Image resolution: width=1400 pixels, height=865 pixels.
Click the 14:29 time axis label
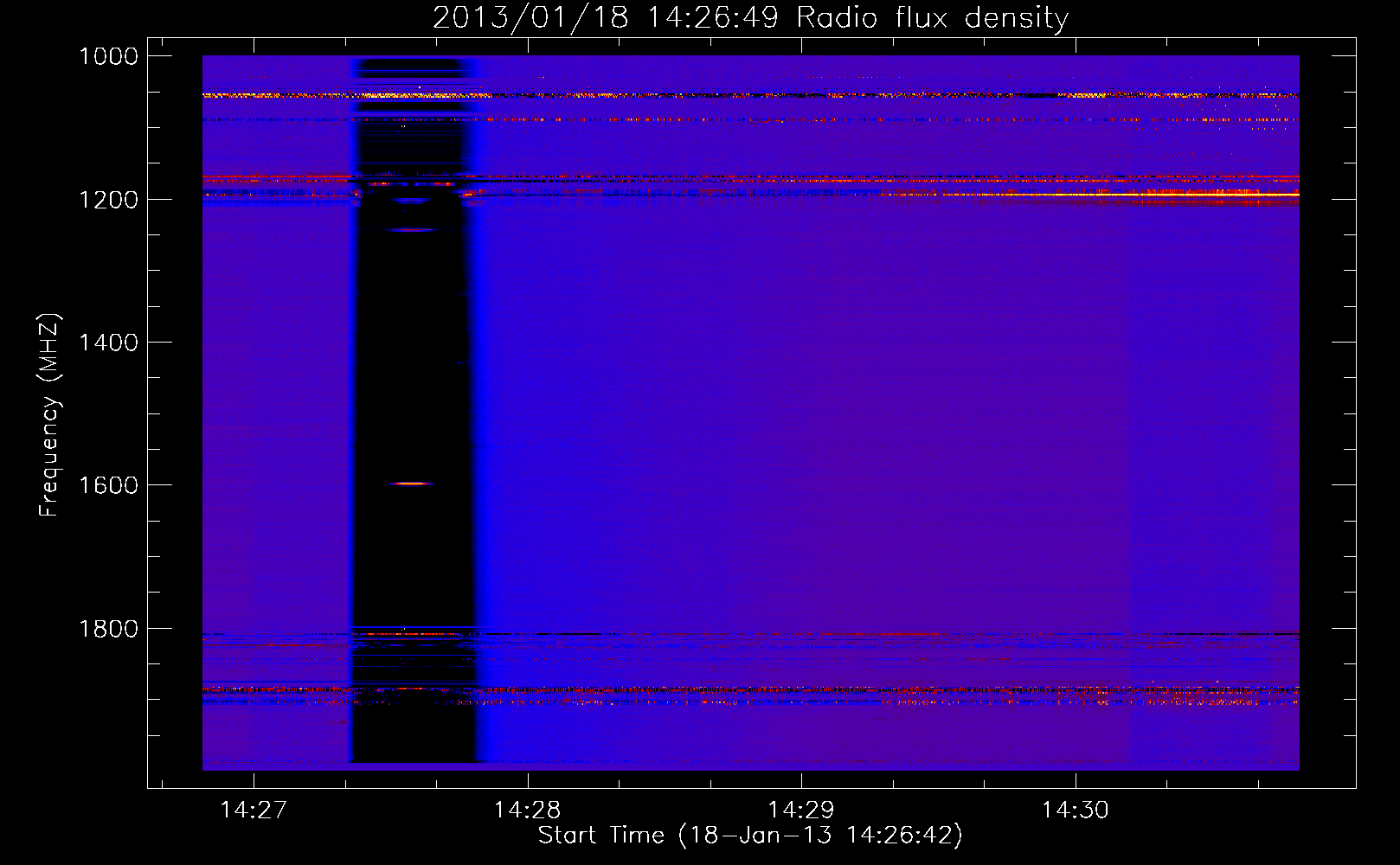(x=801, y=811)
